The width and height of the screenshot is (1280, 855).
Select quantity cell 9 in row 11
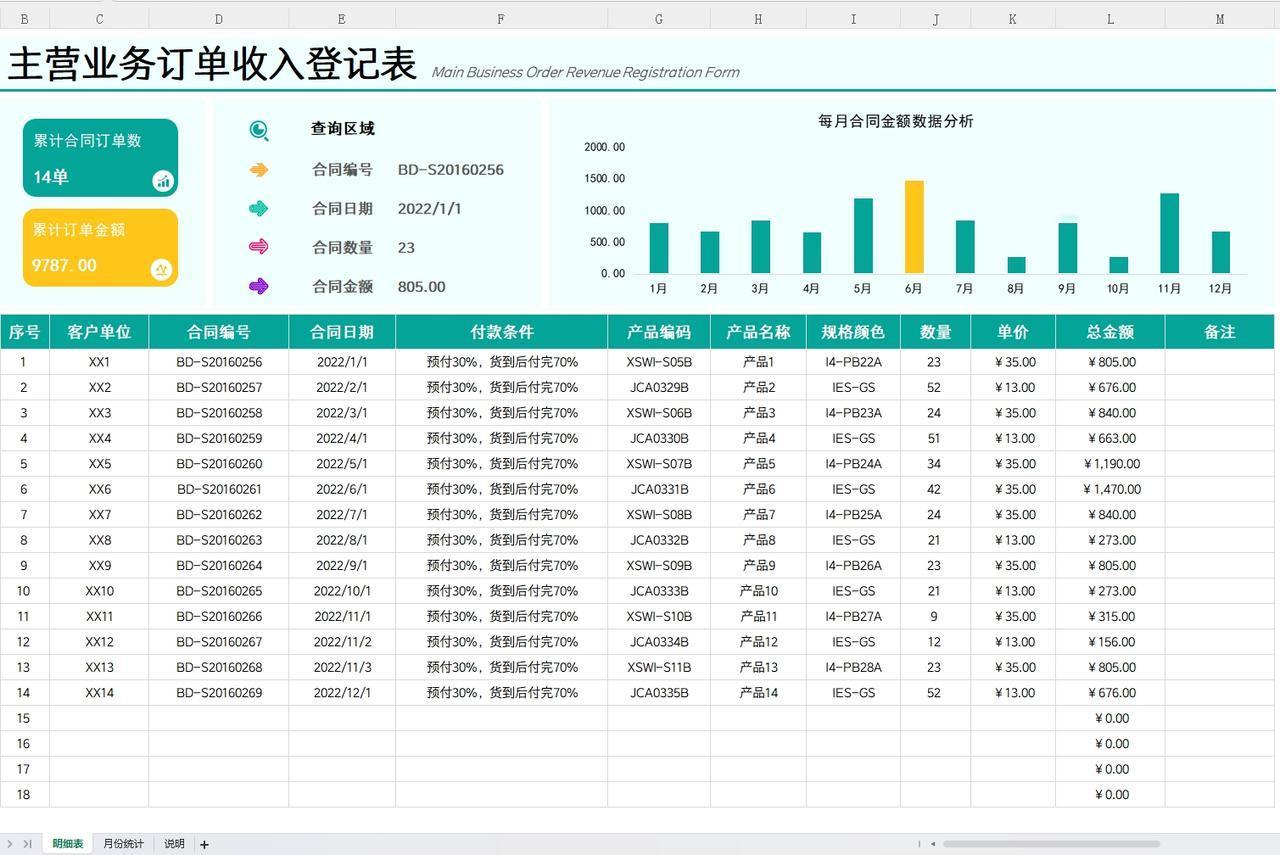tap(934, 617)
